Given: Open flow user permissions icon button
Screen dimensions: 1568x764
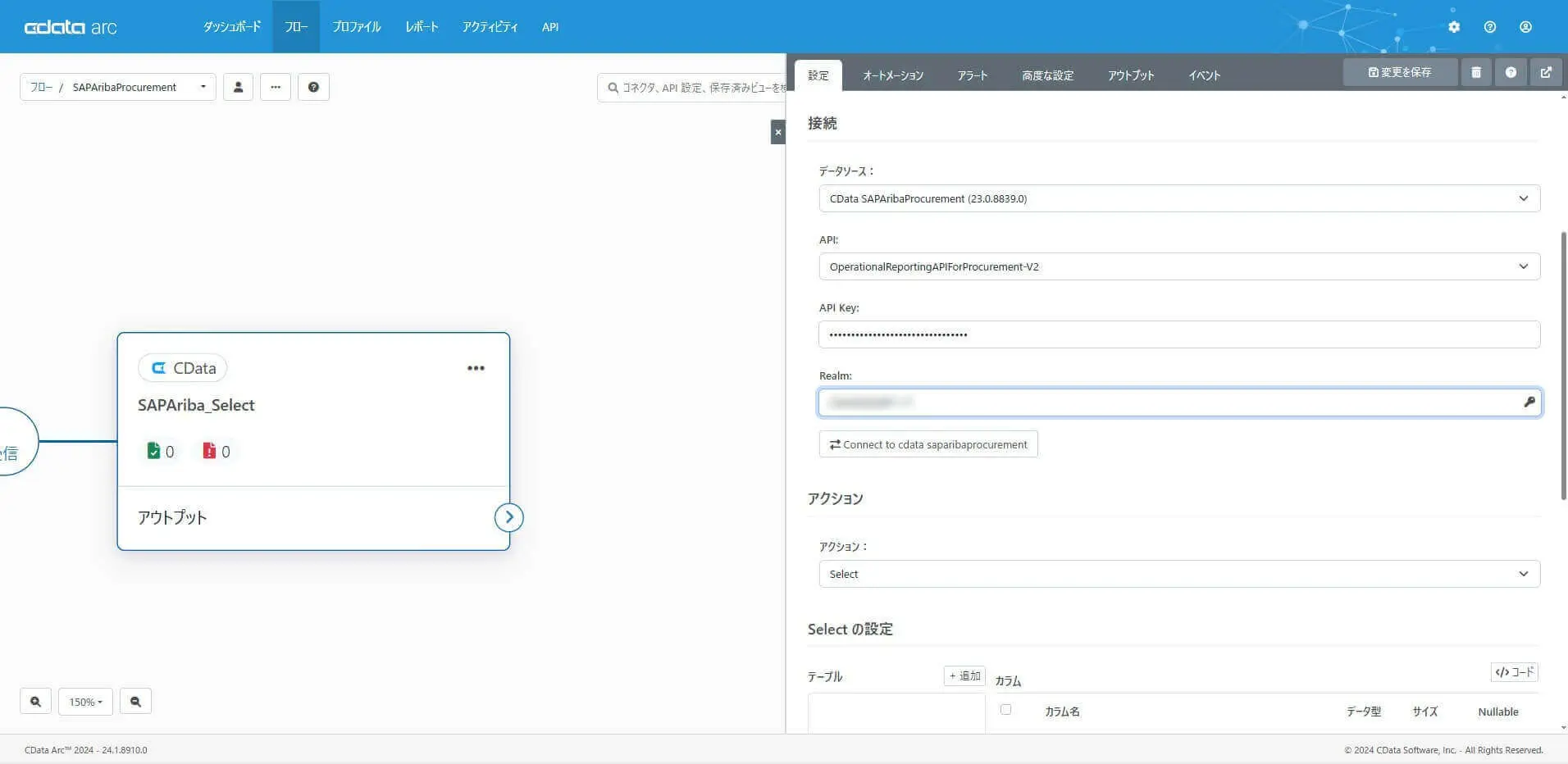Looking at the screenshot, I should tap(238, 87).
